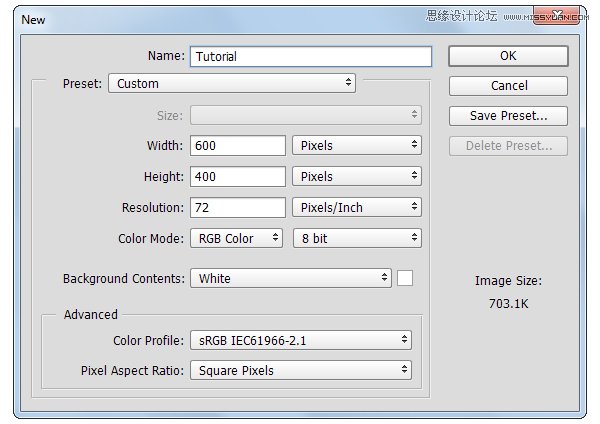
Task: Open the RGB Color mode dropdown
Action: [x=237, y=239]
